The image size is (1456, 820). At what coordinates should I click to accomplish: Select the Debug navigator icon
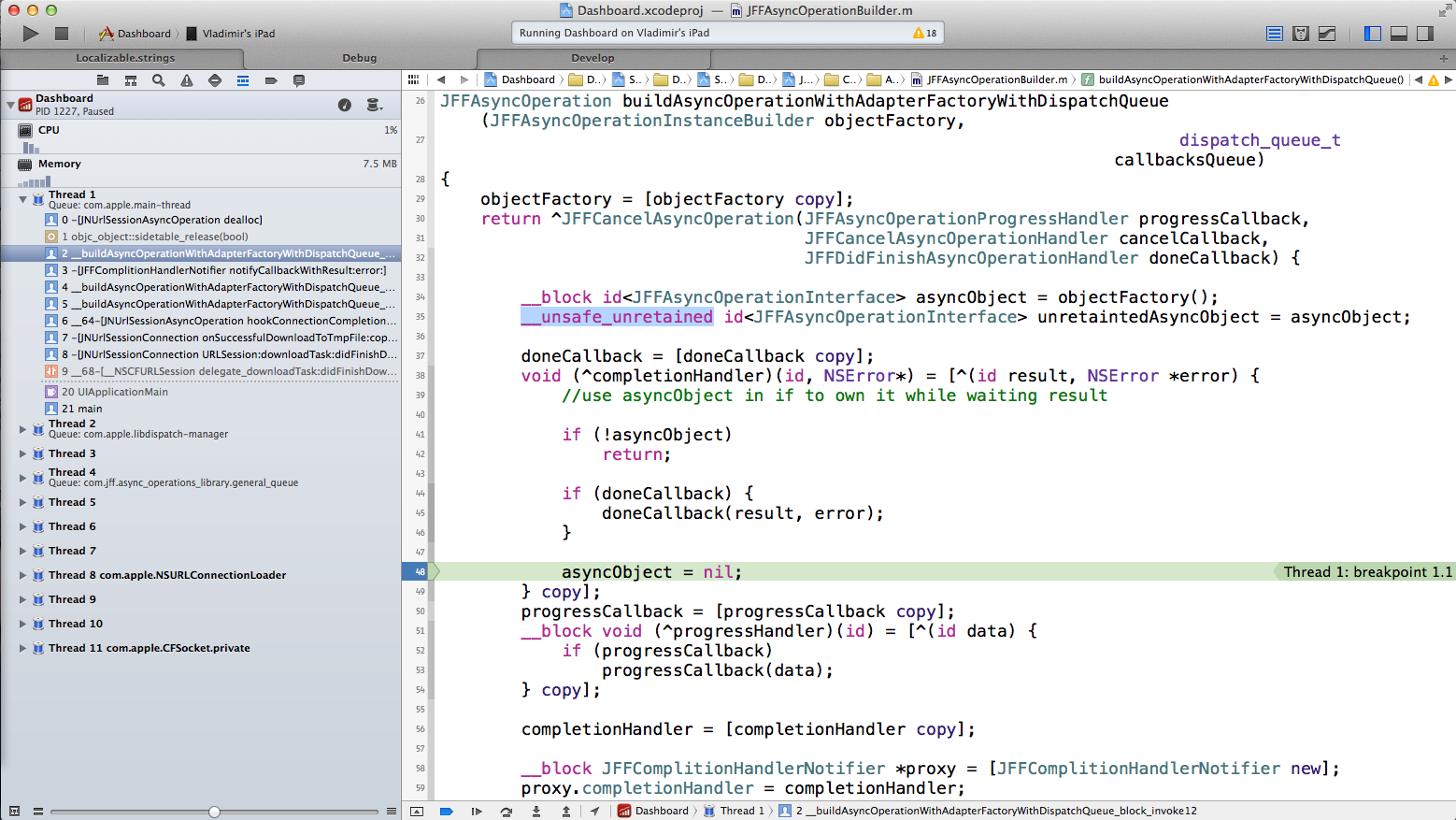(x=243, y=80)
